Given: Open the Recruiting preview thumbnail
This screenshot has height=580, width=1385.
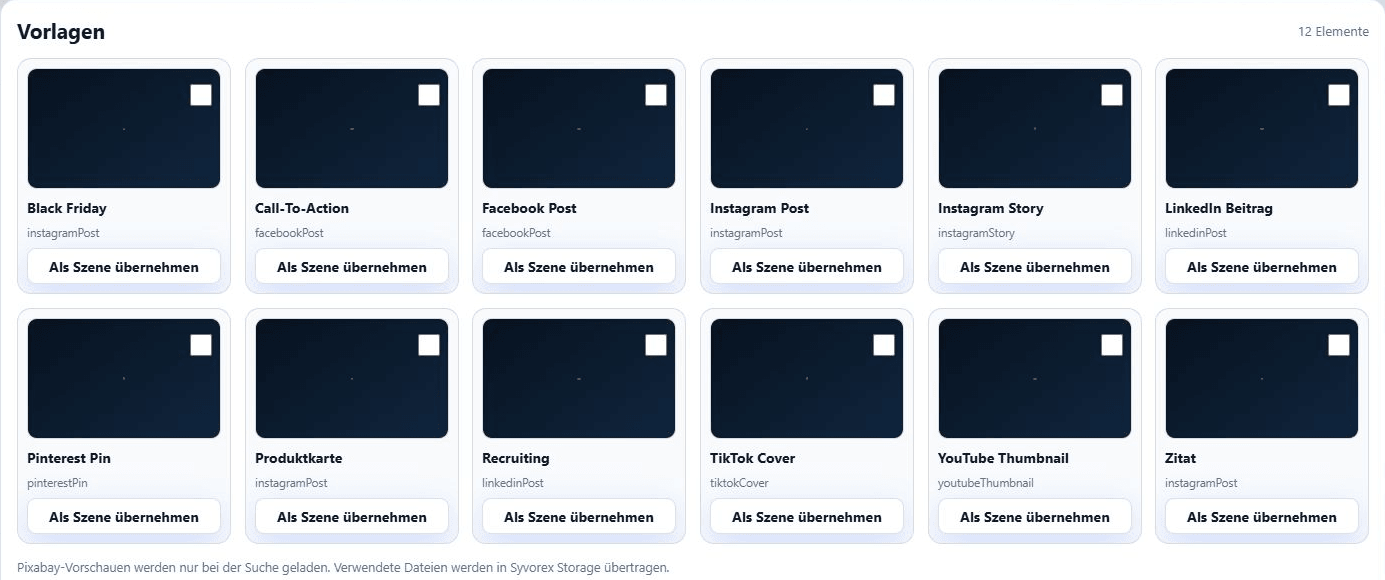Looking at the screenshot, I should tap(579, 378).
